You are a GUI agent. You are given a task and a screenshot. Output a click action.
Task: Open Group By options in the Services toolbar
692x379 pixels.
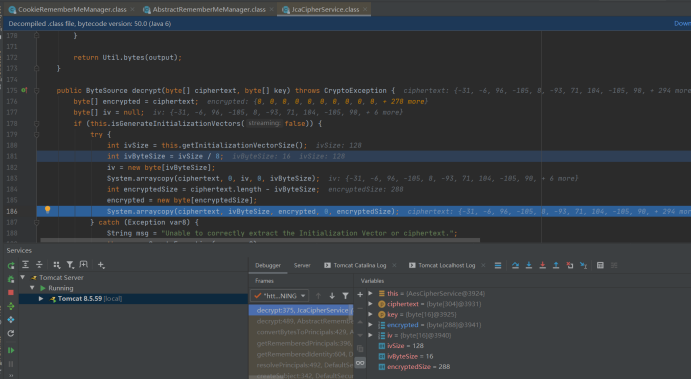point(56,265)
